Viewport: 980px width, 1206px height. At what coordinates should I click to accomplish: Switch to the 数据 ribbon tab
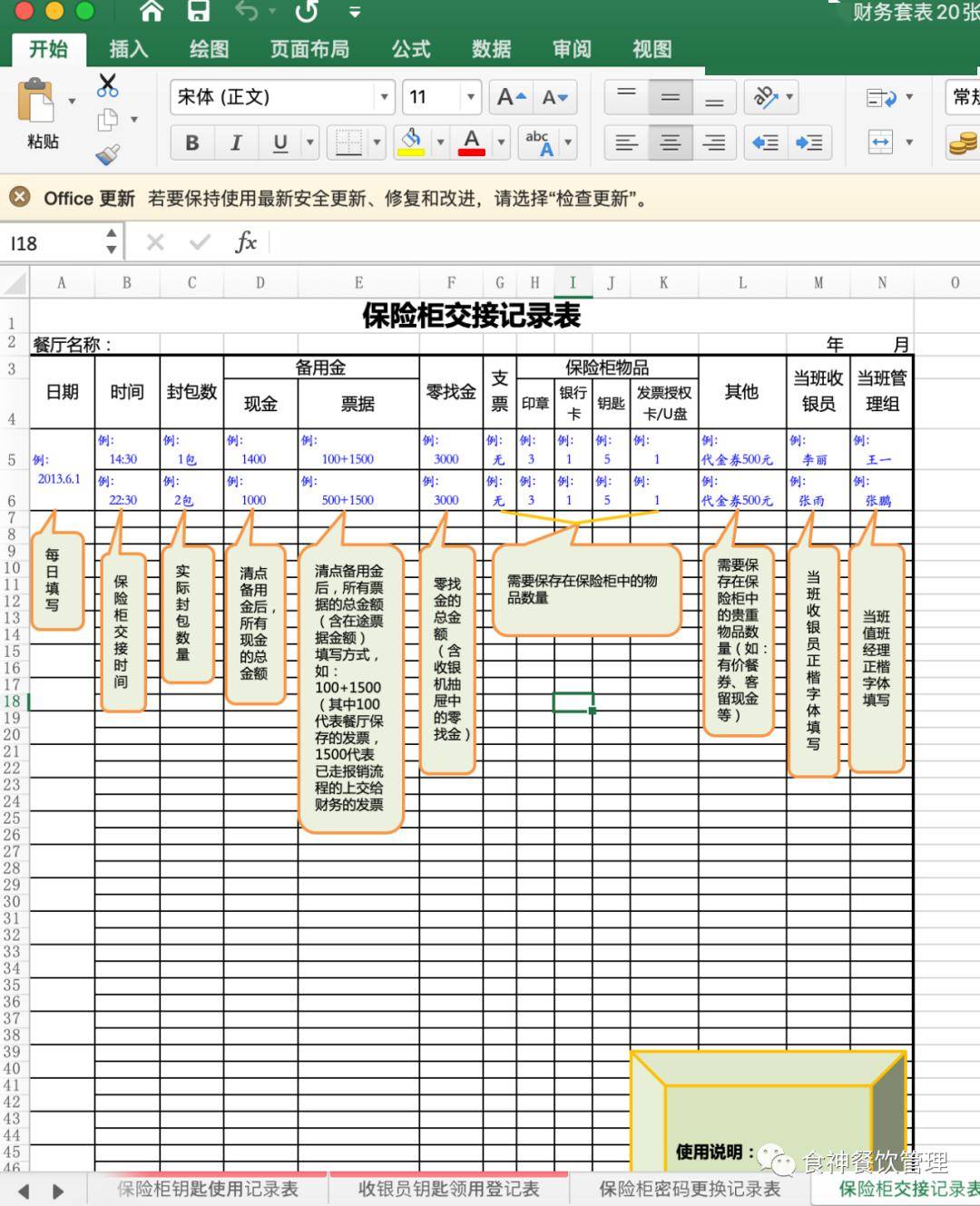(491, 50)
